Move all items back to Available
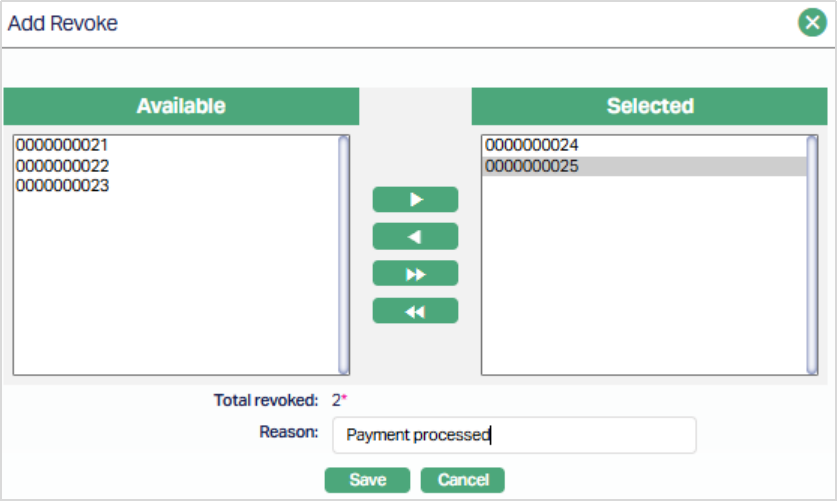 (415, 311)
